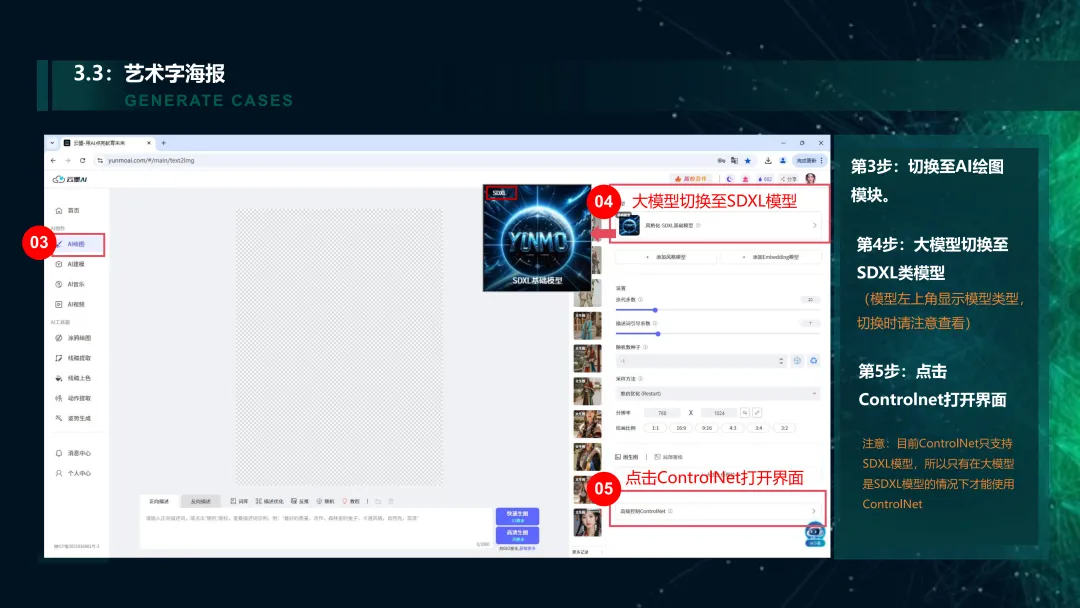
Task: Open 消息中心 message center
Action: (73, 453)
